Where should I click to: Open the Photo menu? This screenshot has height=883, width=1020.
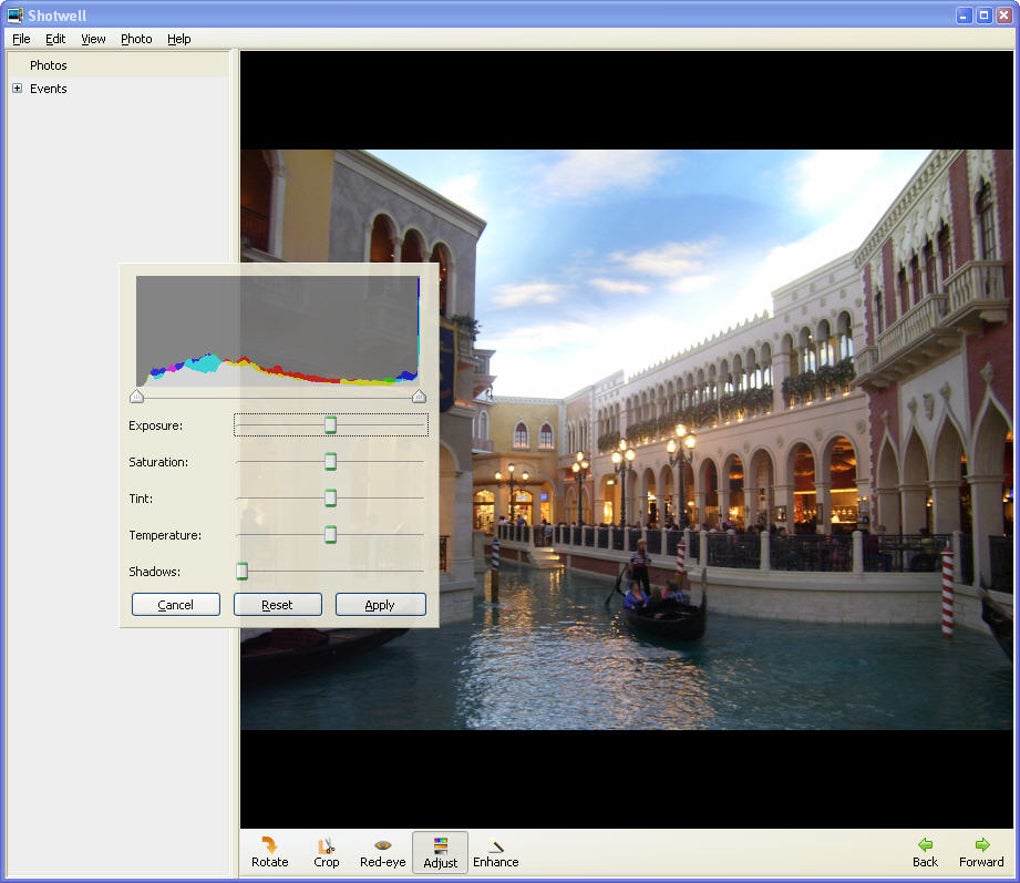[x=136, y=39]
